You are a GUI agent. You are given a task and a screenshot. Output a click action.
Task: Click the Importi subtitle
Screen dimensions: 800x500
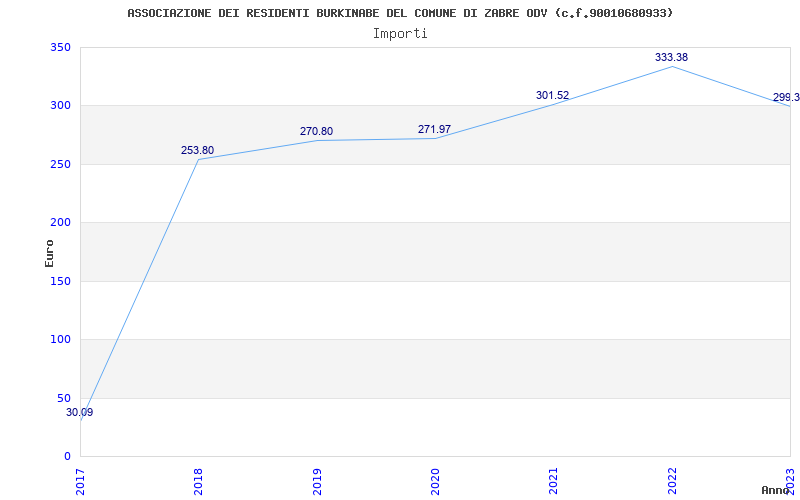tap(400, 34)
